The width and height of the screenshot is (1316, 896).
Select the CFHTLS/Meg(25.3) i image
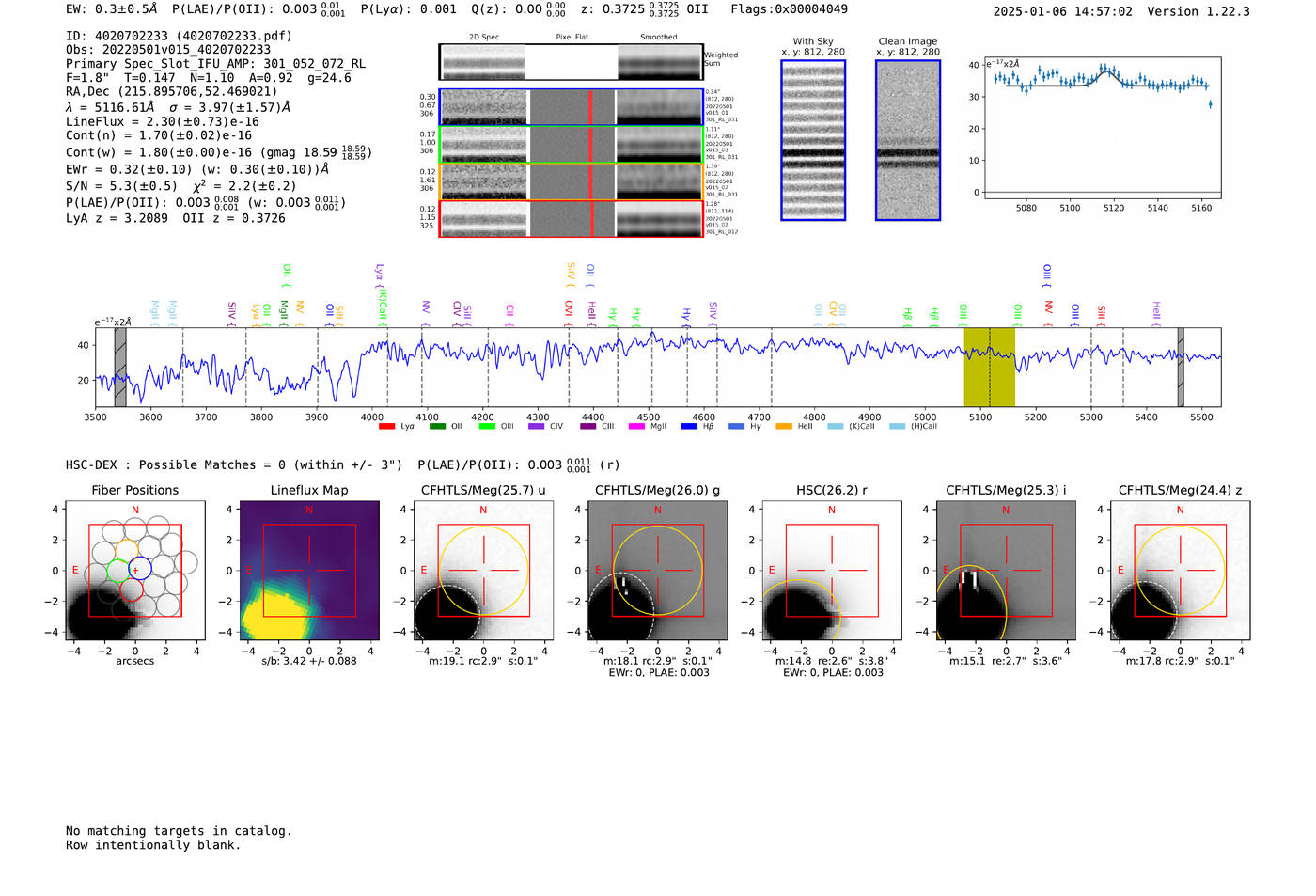(x=1006, y=571)
